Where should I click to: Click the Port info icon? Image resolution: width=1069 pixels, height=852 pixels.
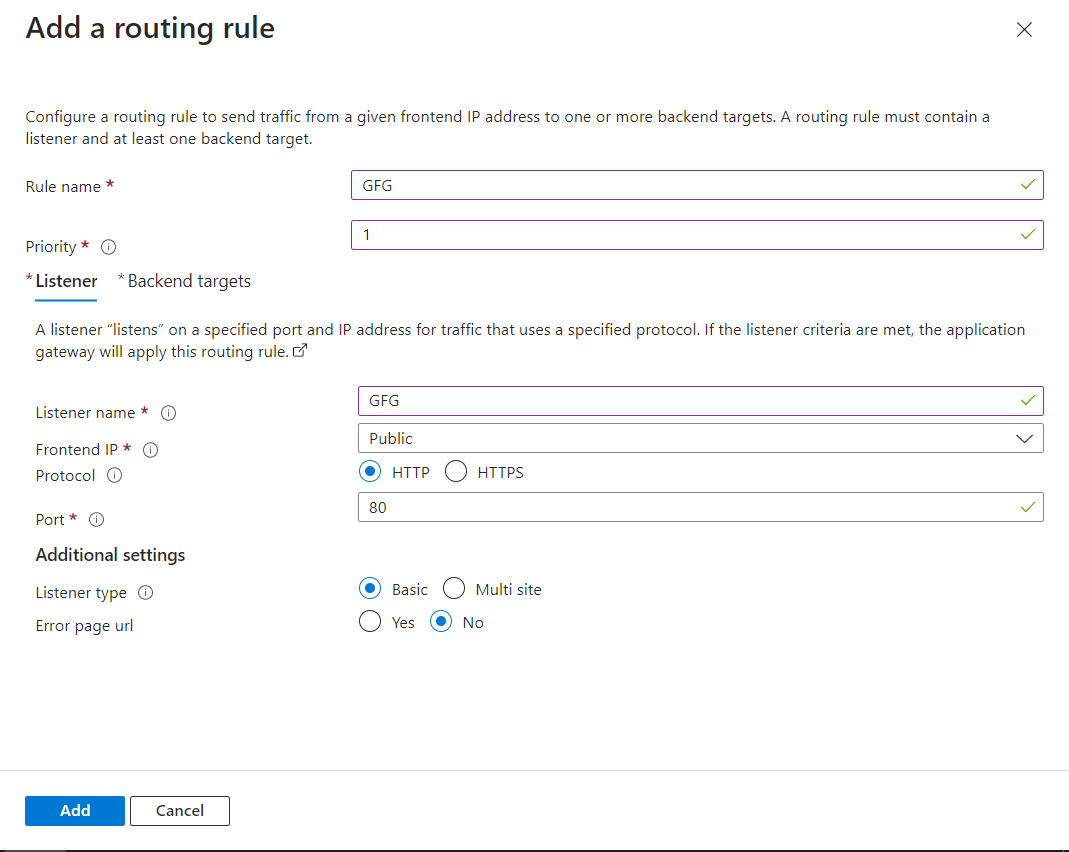[97, 520]
